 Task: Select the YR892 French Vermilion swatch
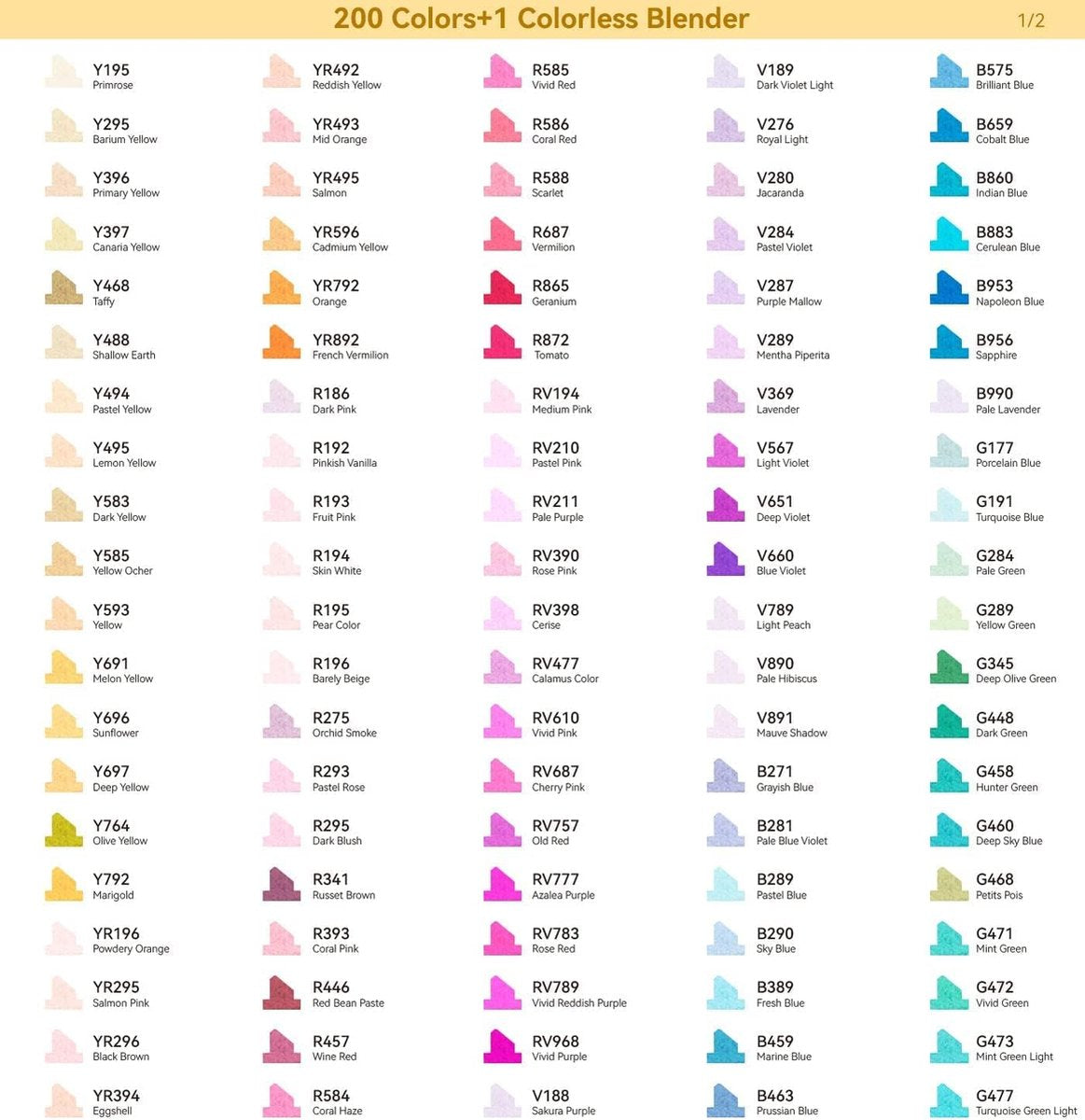point(282,343)
